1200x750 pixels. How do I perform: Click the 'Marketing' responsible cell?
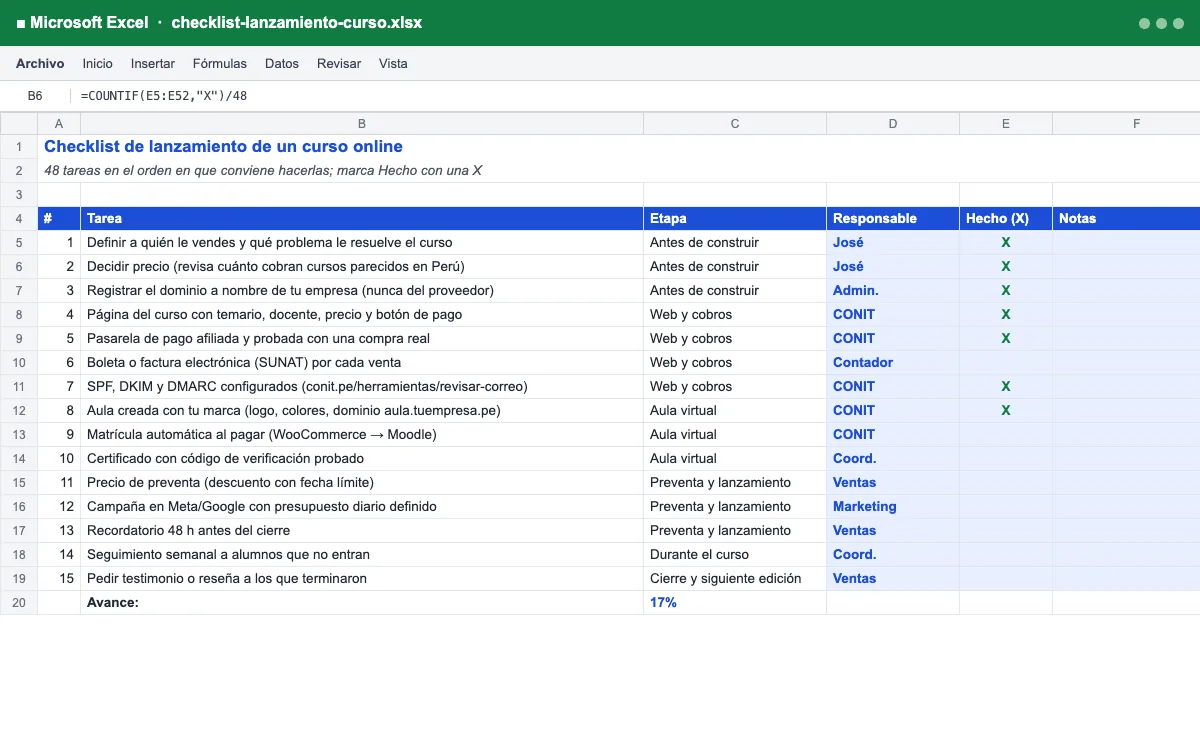(x=893, y=506)
